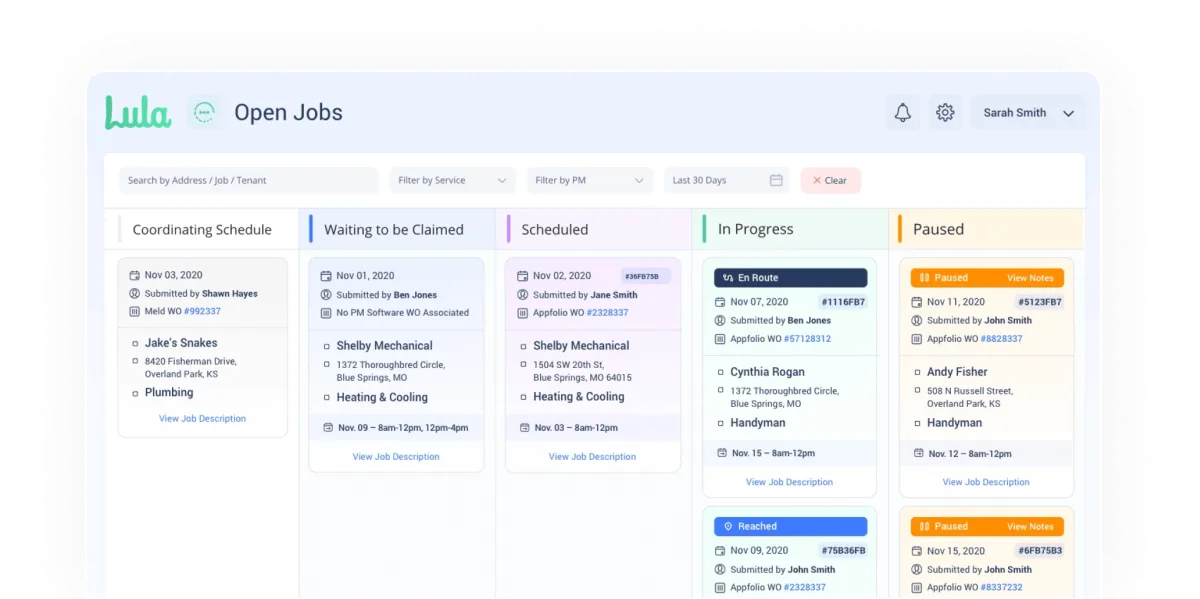The image size is (1200, 599).
Task: Open the Last 30 Days date picker
Action: (727, 180)
